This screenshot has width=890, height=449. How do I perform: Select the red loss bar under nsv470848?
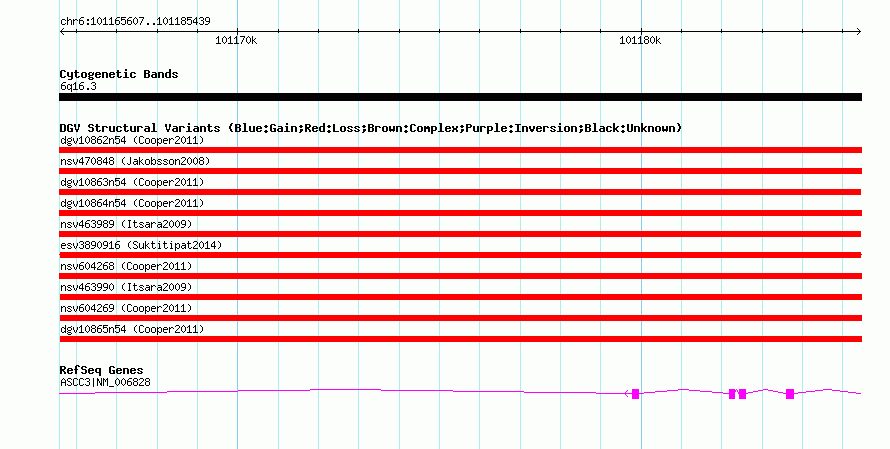click(x=460, y=171)
